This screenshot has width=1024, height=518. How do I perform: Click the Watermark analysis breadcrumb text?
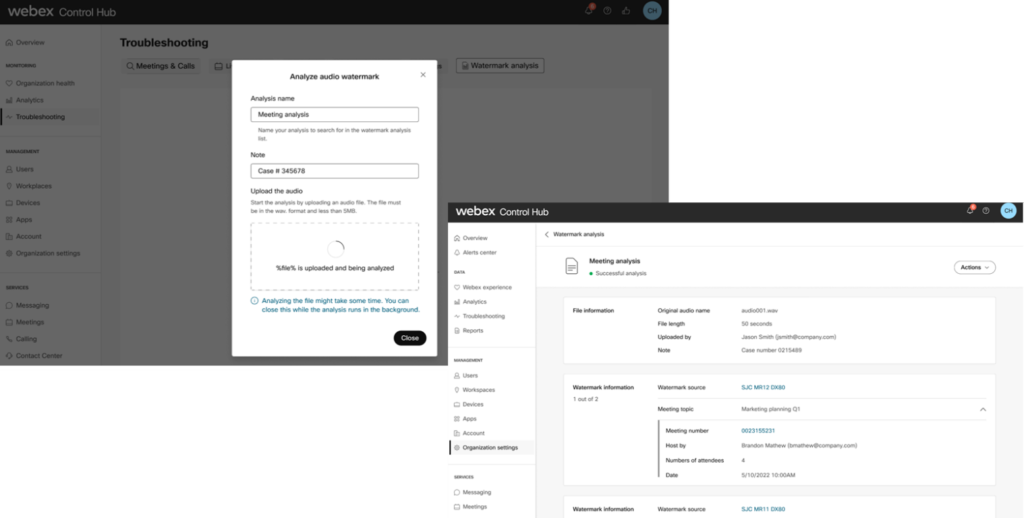pyautogui.click(x=579, y=234)
